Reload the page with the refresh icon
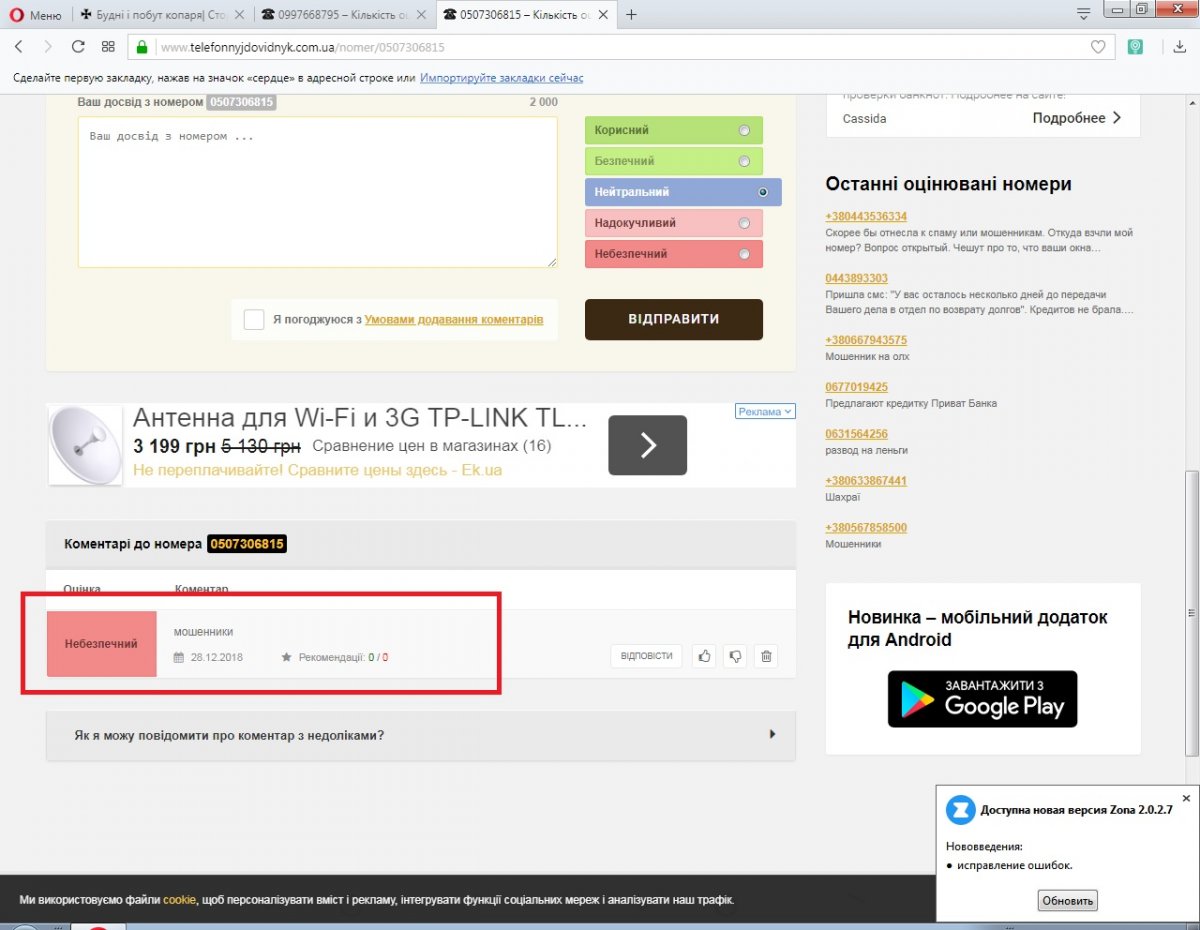Viewport: 1200px width, 930px height. (x=78, y=47)
